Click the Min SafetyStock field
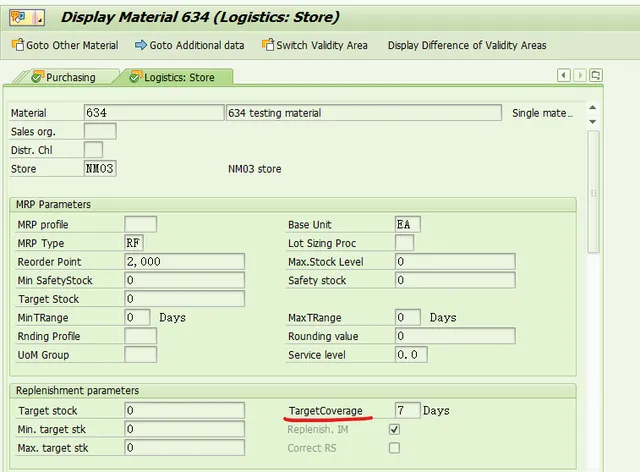Image resolution: width=640 pixels, height=472 pixels. point(184,280)
